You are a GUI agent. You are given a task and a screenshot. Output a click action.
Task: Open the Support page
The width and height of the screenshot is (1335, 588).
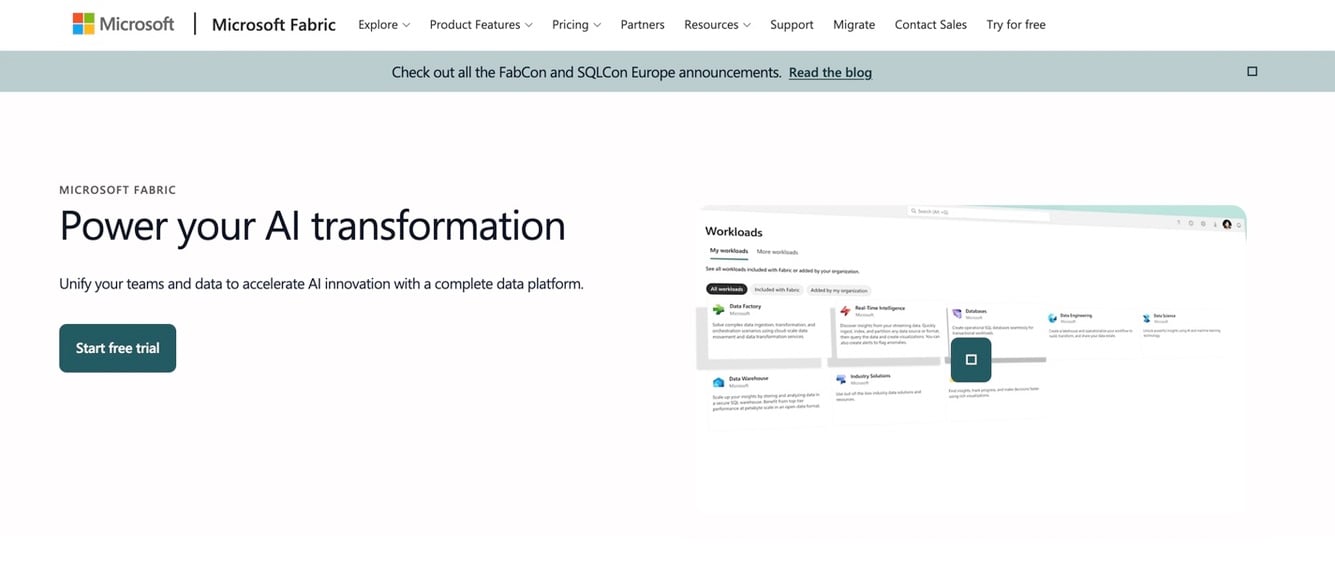point(791,24)
